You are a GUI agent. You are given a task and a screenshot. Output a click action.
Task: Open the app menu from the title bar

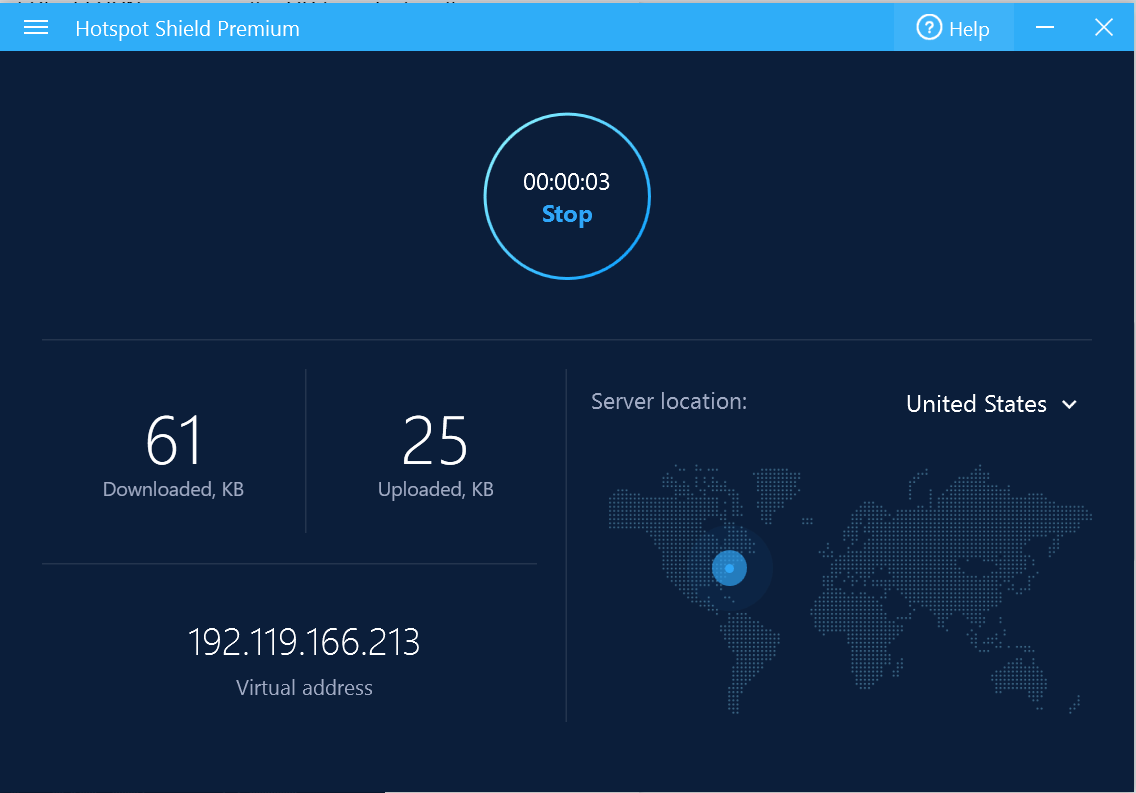pos(35,27)
